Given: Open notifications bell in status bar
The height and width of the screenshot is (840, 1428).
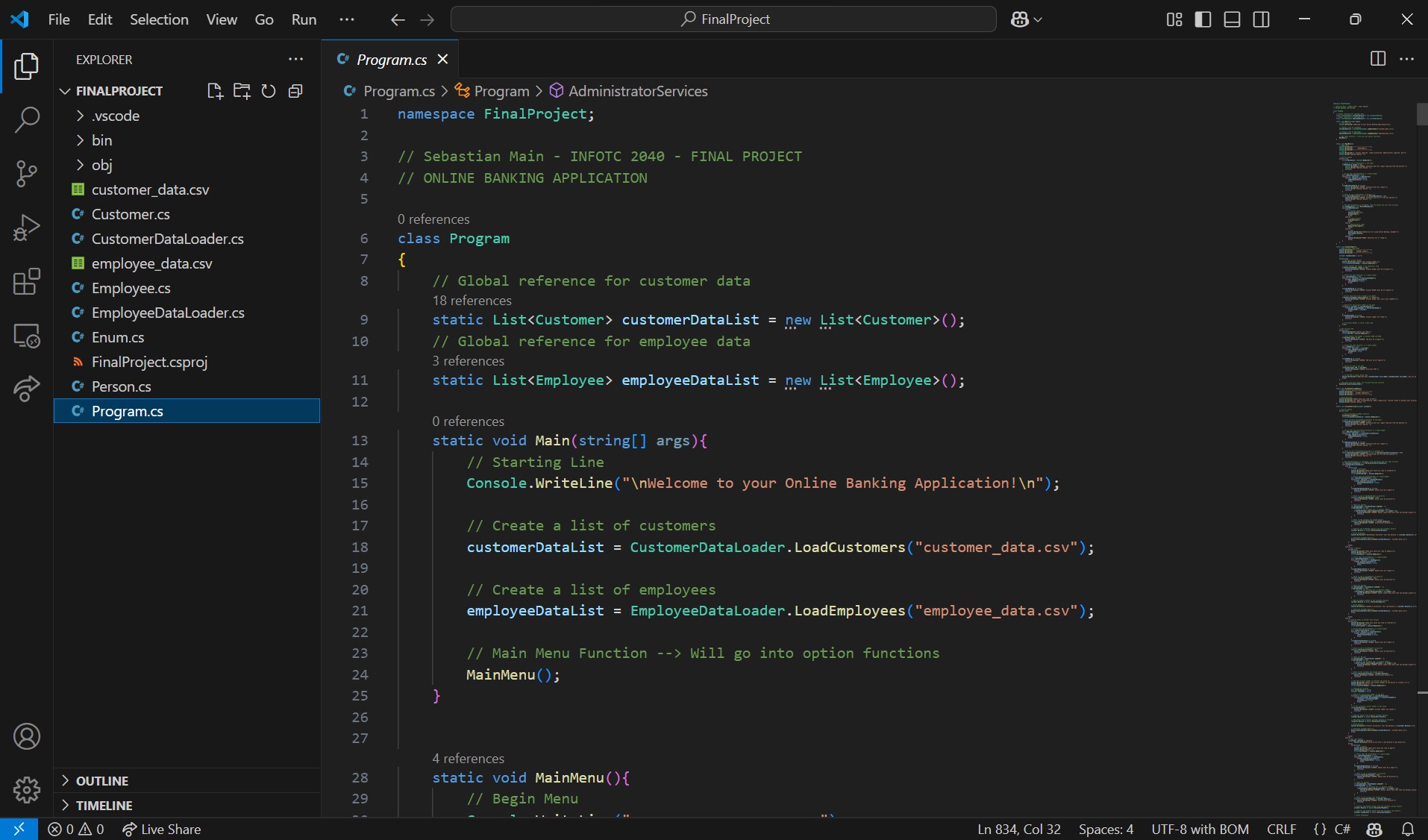Looking at the screenshot, I should pos(1408,829).
